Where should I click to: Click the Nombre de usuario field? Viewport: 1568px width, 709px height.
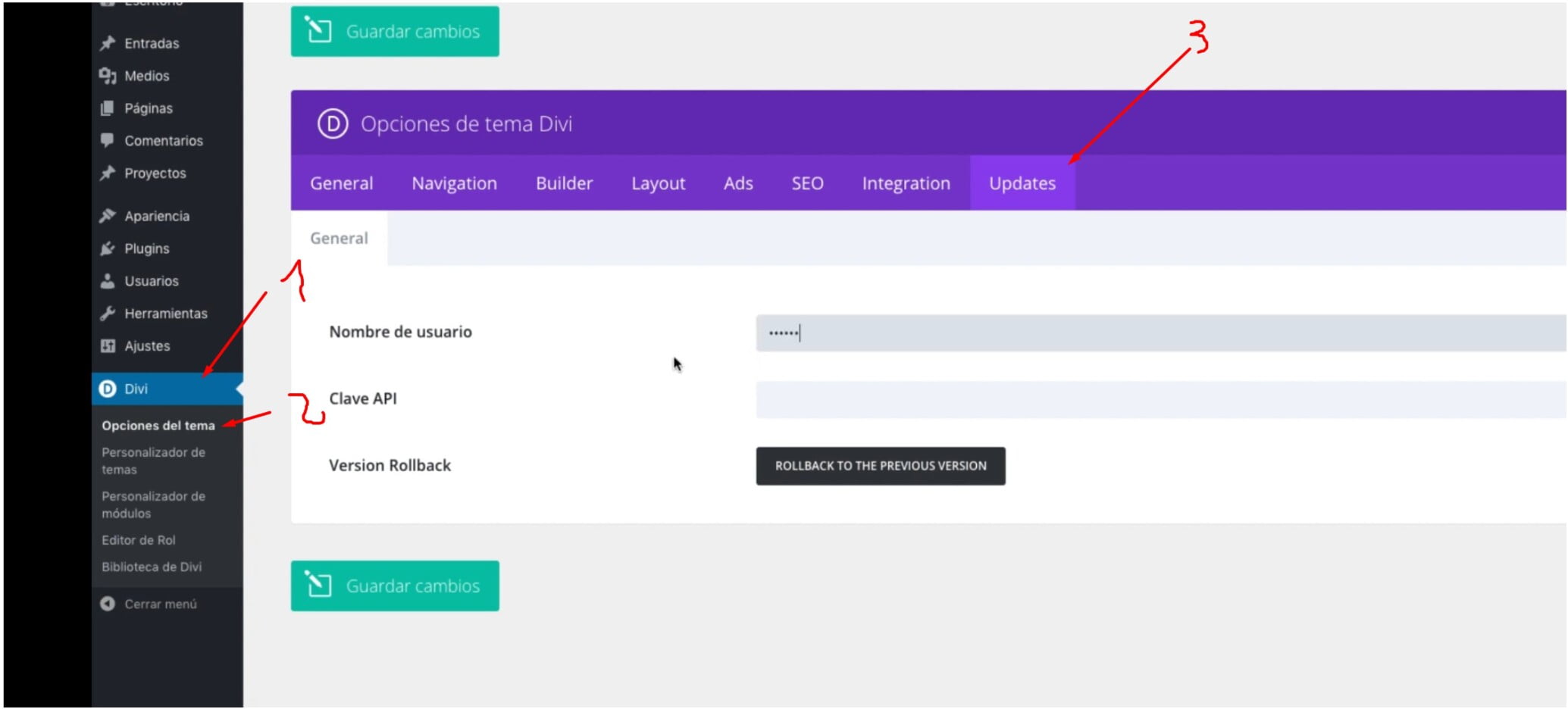1161,333
